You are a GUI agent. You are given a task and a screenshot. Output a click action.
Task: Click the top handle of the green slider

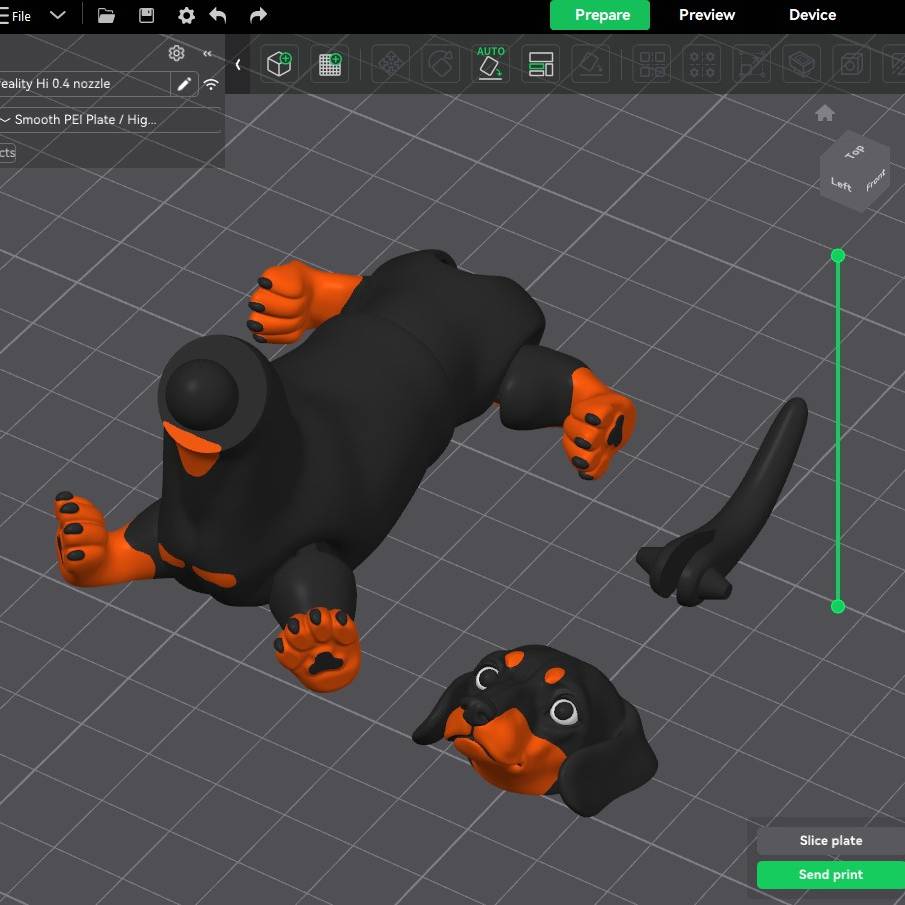(838, 256)
